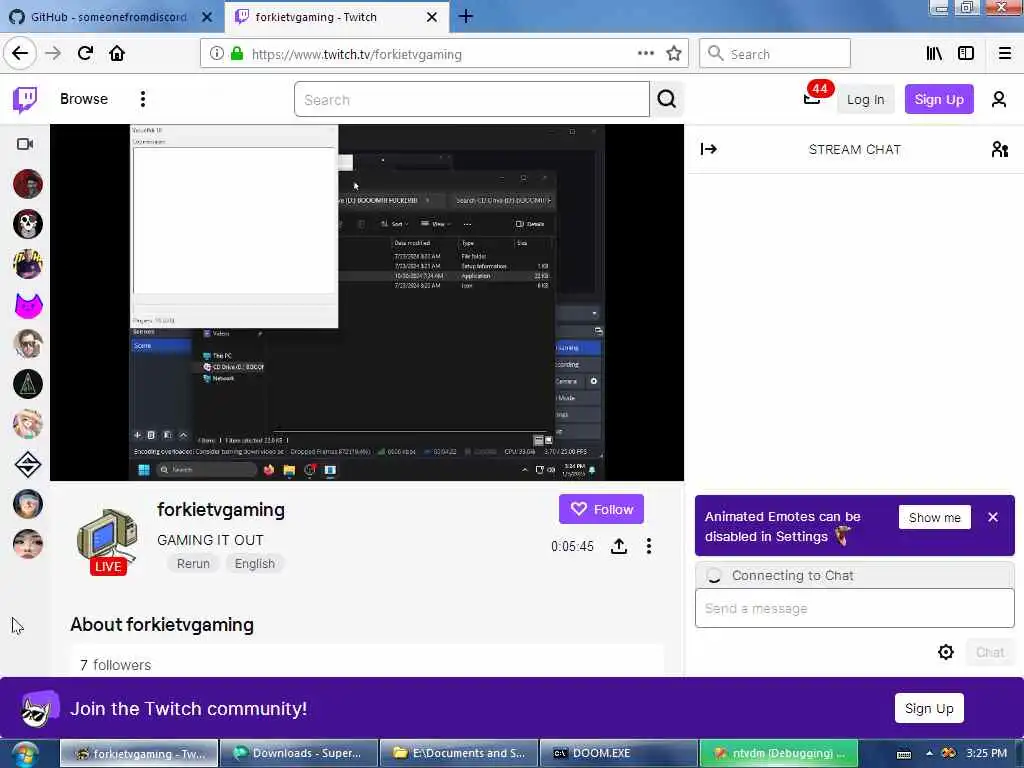Click Sign Up in the Join Twitch banner

click(929, 709)
